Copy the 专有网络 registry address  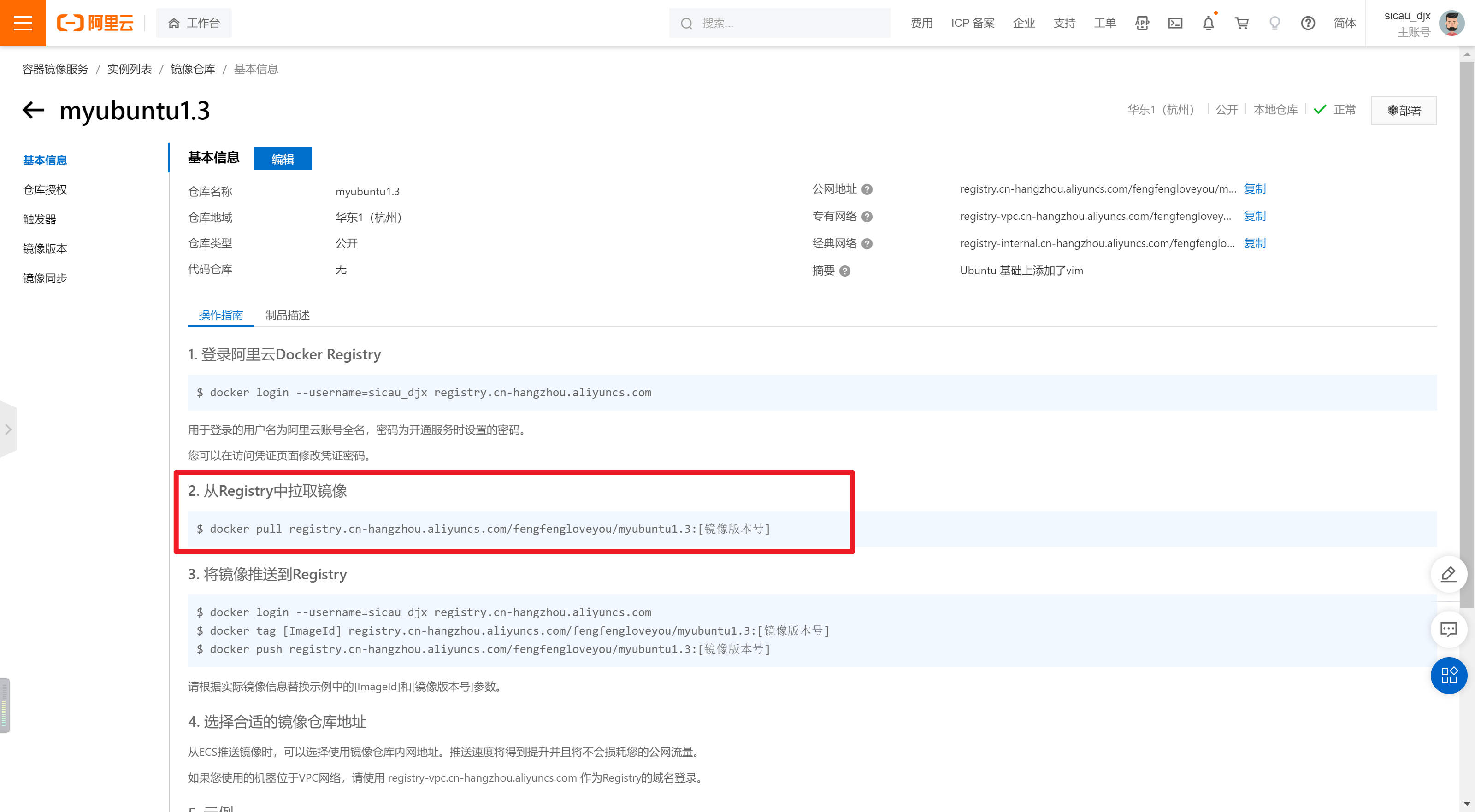(x=1255, y=216)
